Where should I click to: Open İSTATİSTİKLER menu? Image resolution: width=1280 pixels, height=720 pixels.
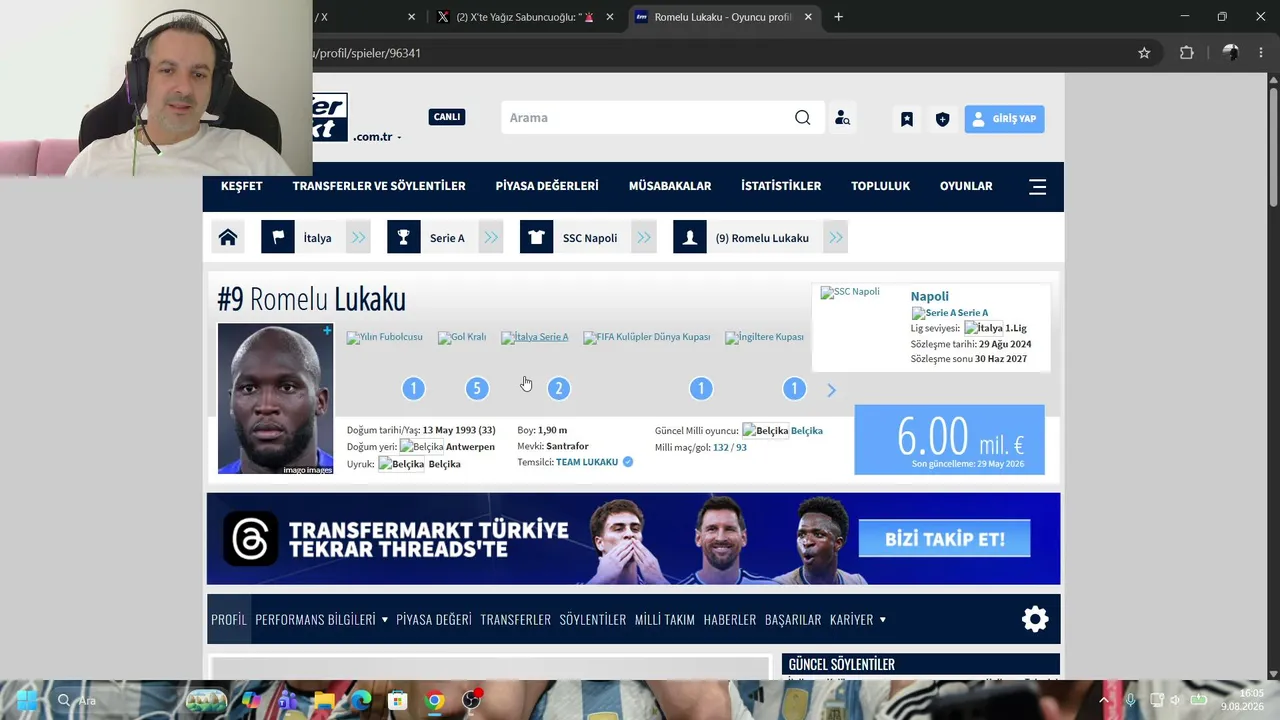click(781, 186)
